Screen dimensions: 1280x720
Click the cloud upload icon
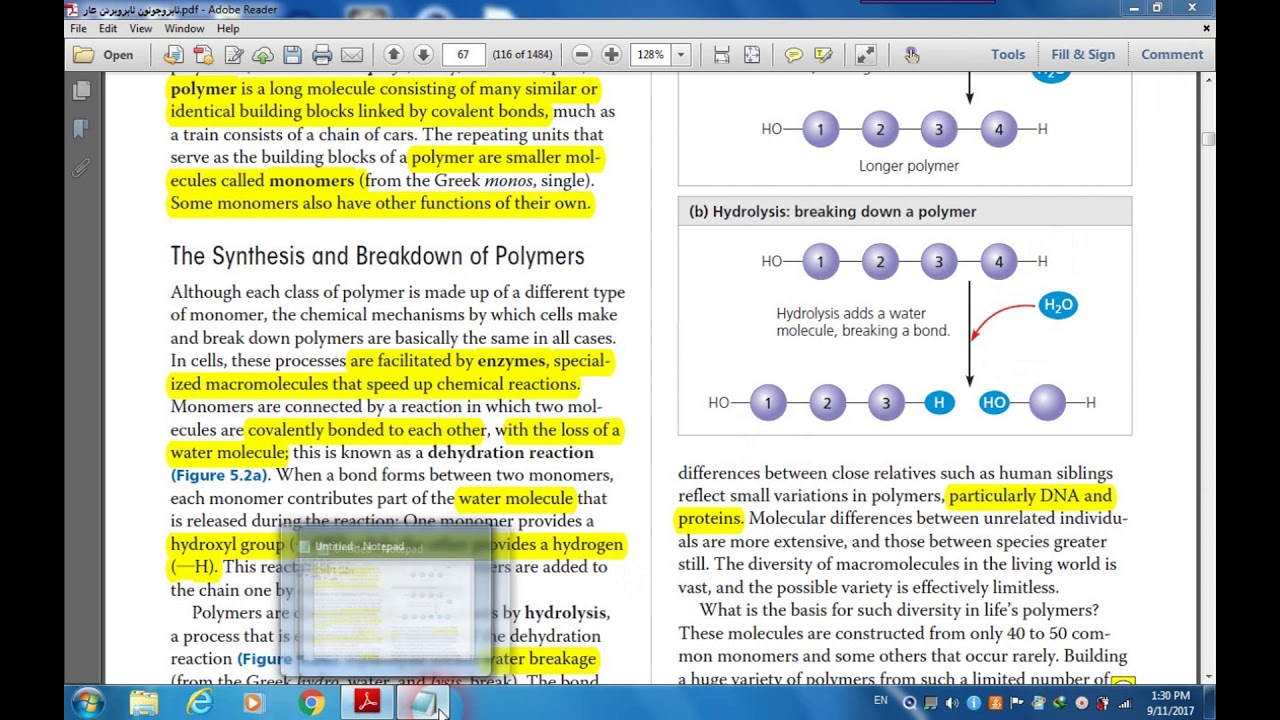point(263,55)
